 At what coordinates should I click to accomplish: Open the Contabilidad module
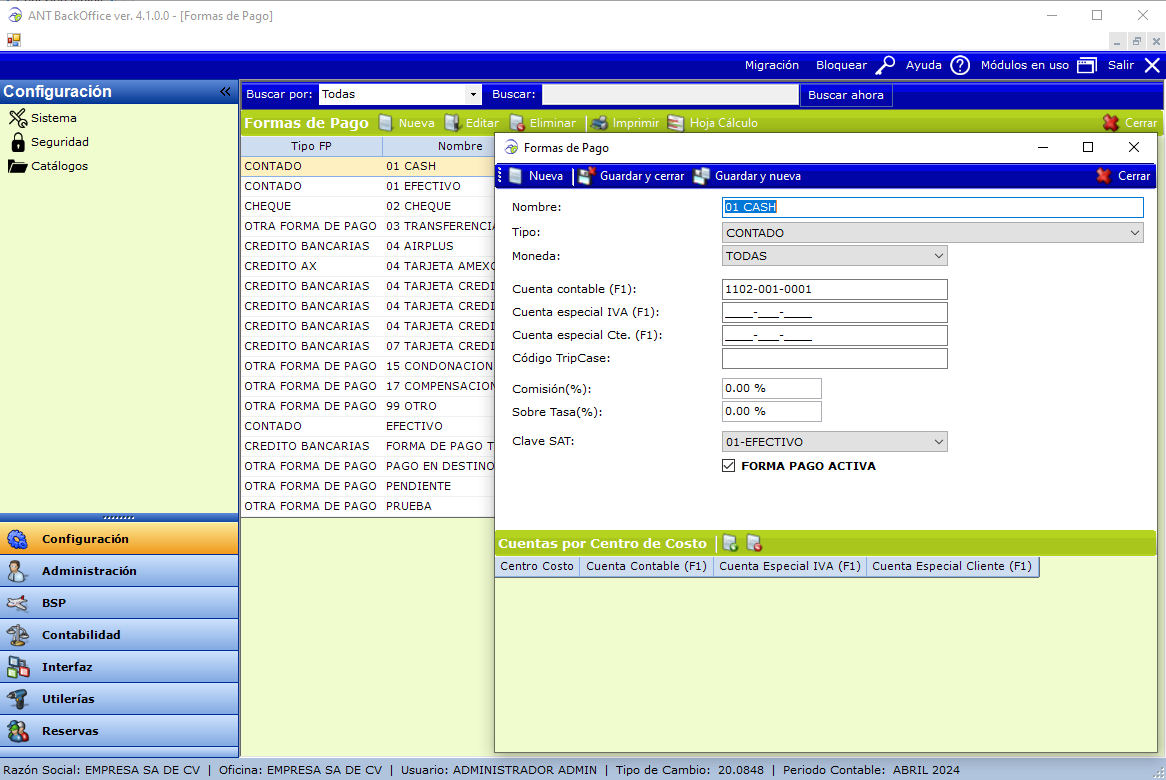coord(80,635)
